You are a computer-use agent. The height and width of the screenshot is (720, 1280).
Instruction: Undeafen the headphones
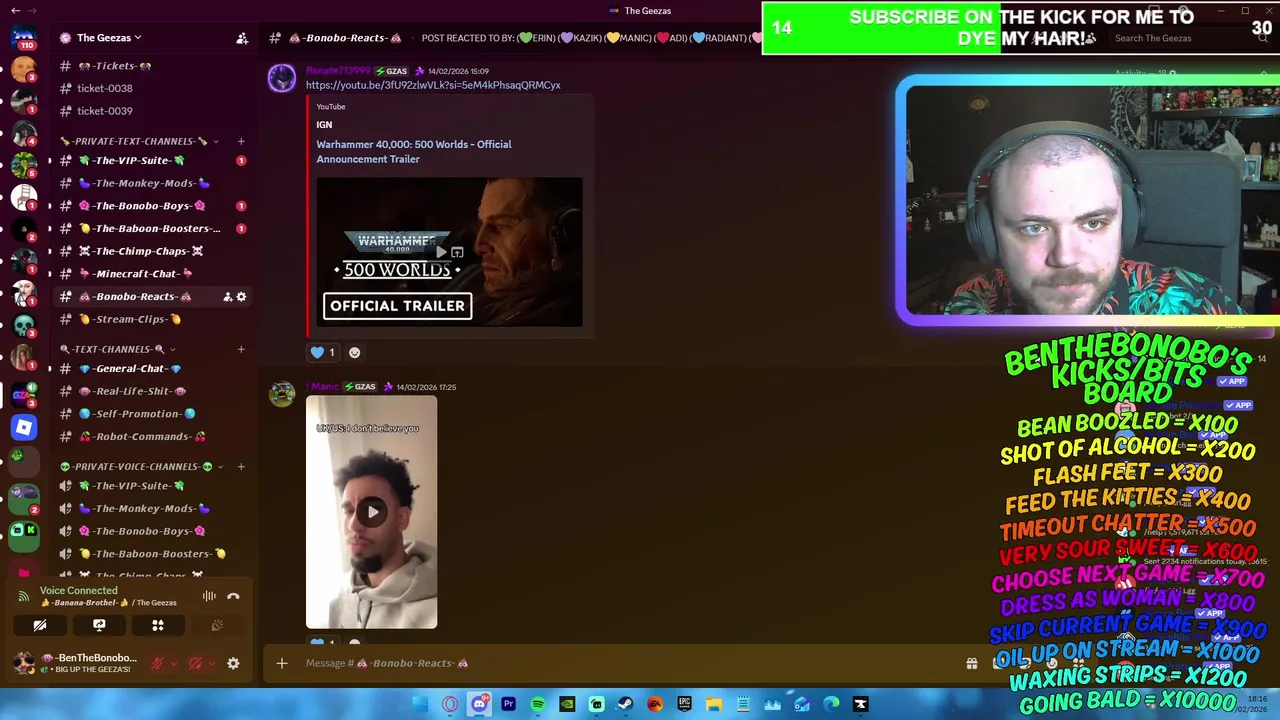(x=195, y=663)
